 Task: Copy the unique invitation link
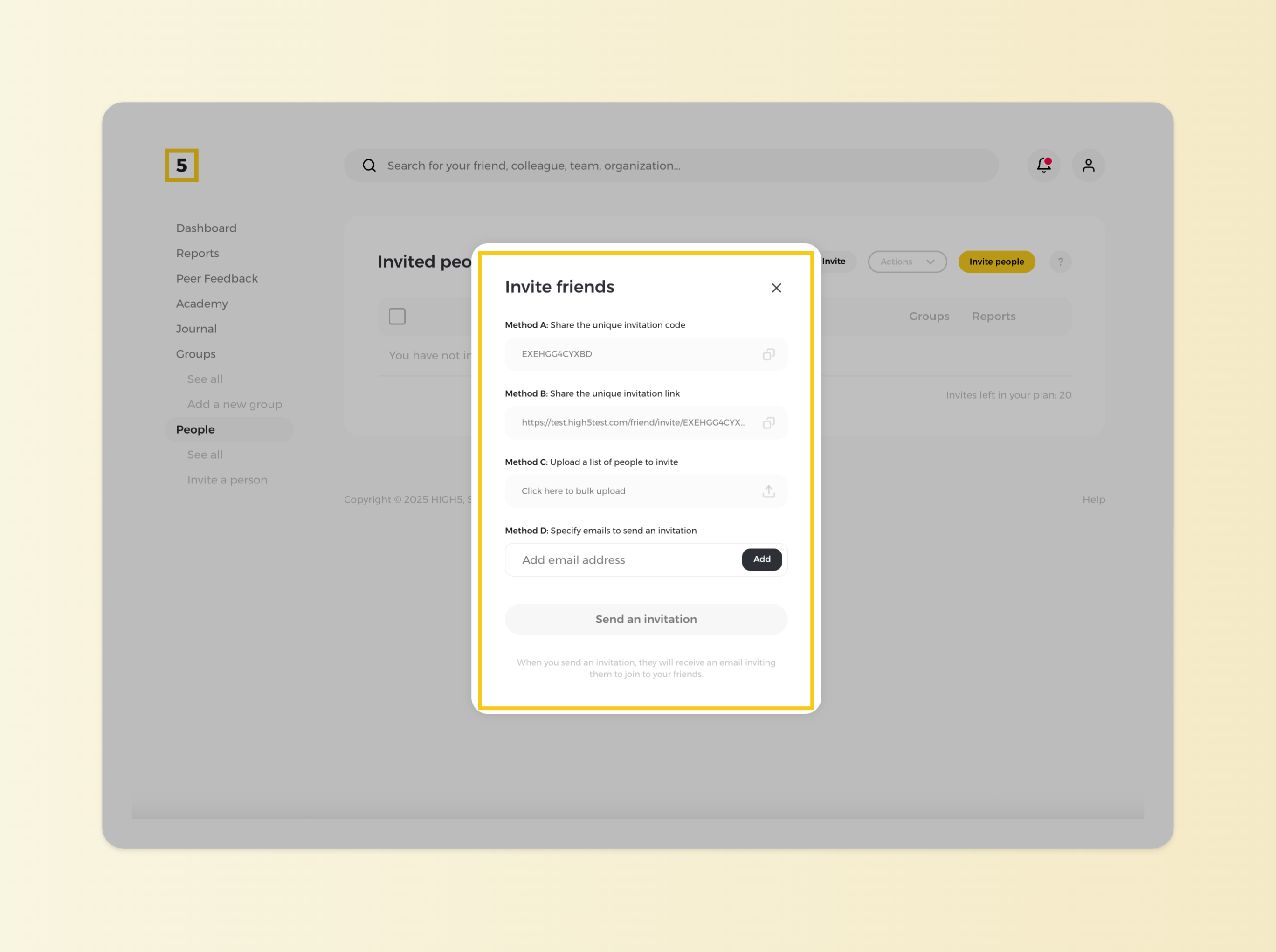[x=768, y=422]
